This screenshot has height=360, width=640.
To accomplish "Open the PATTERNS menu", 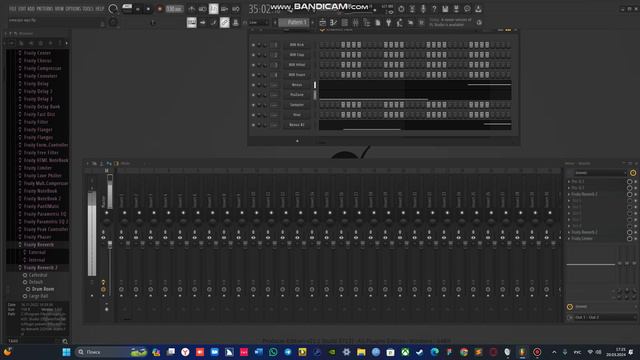I will click(44, 9).
